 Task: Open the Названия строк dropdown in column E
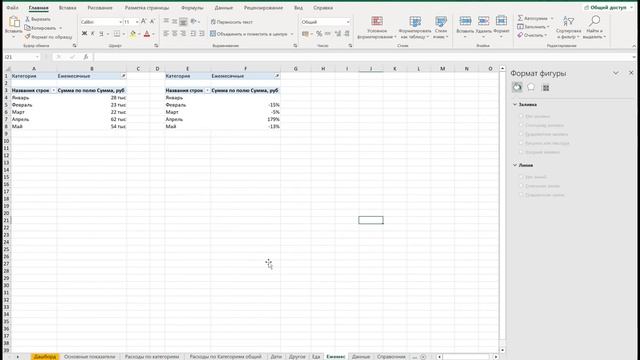pyautogui.click(x=207, y=90)
